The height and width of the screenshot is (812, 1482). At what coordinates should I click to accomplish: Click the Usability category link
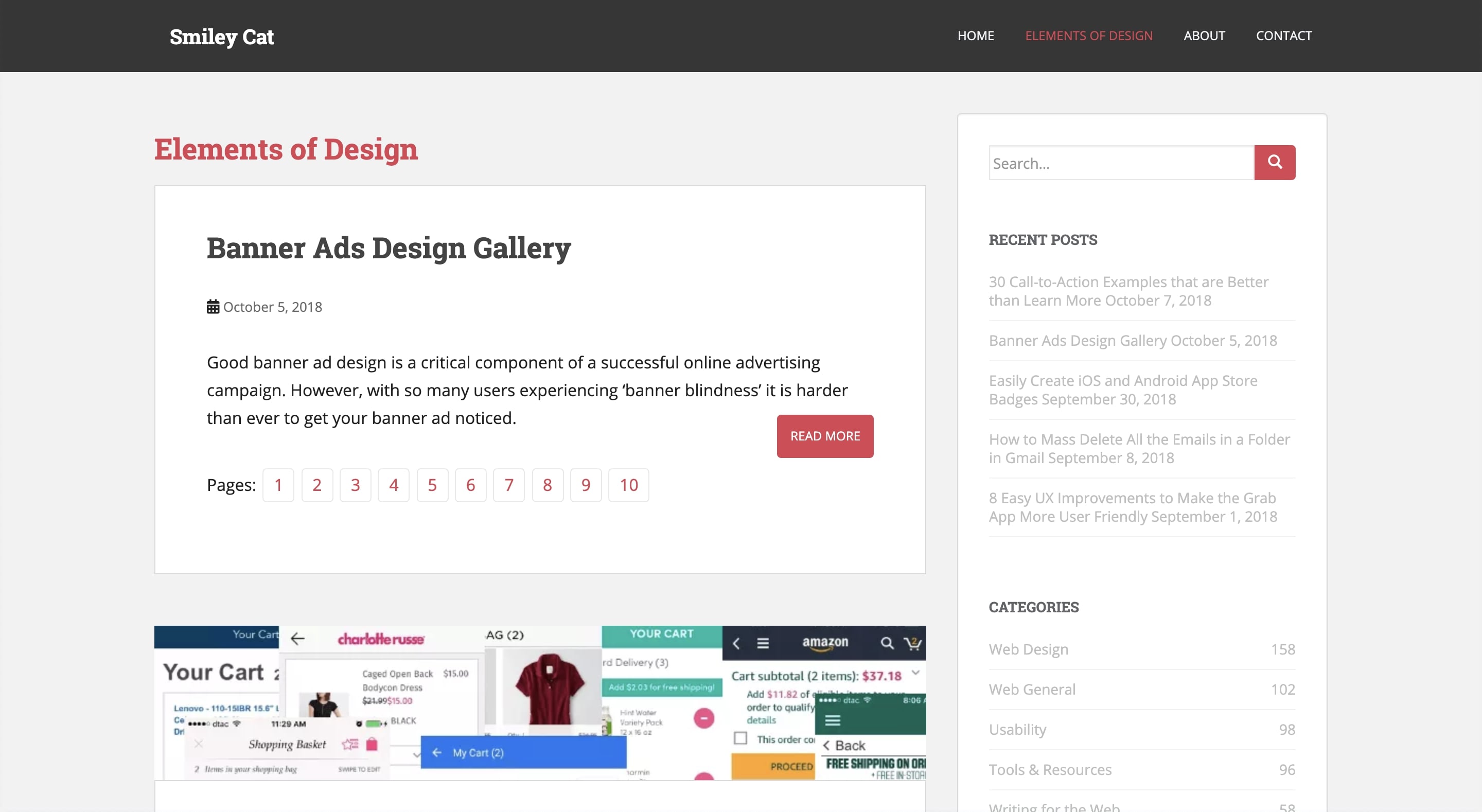tap(1017, 729)
